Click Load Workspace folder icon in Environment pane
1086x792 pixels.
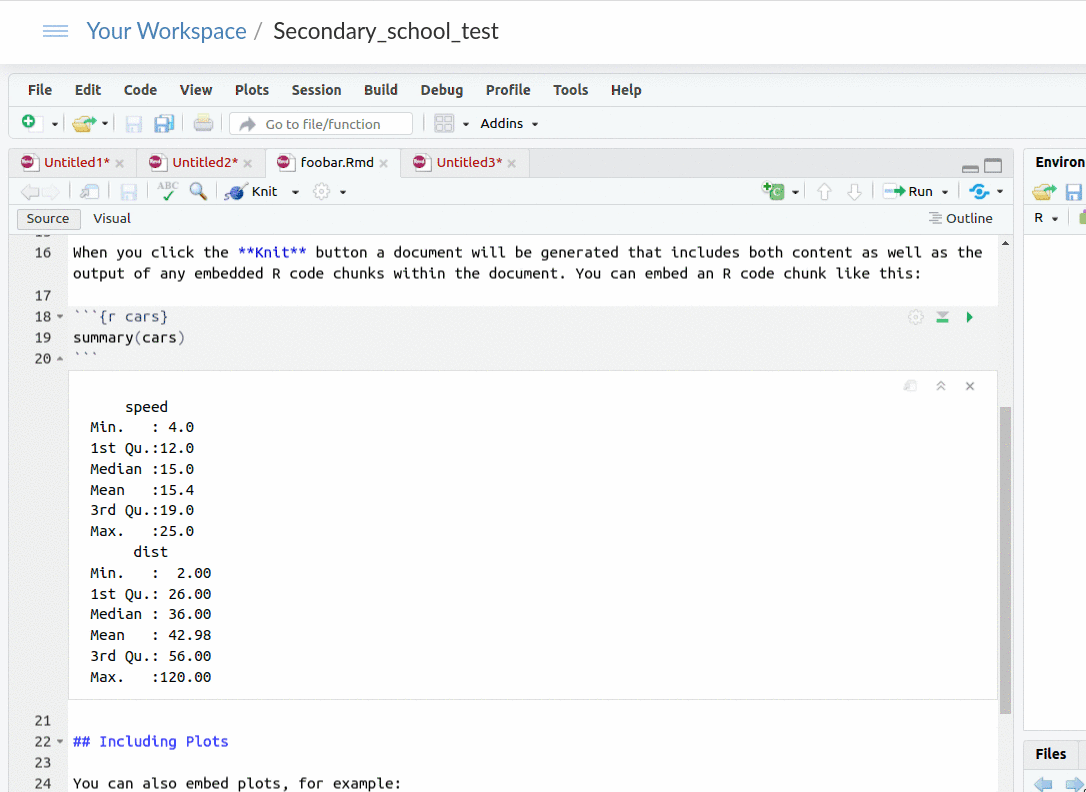point(1044,192)
